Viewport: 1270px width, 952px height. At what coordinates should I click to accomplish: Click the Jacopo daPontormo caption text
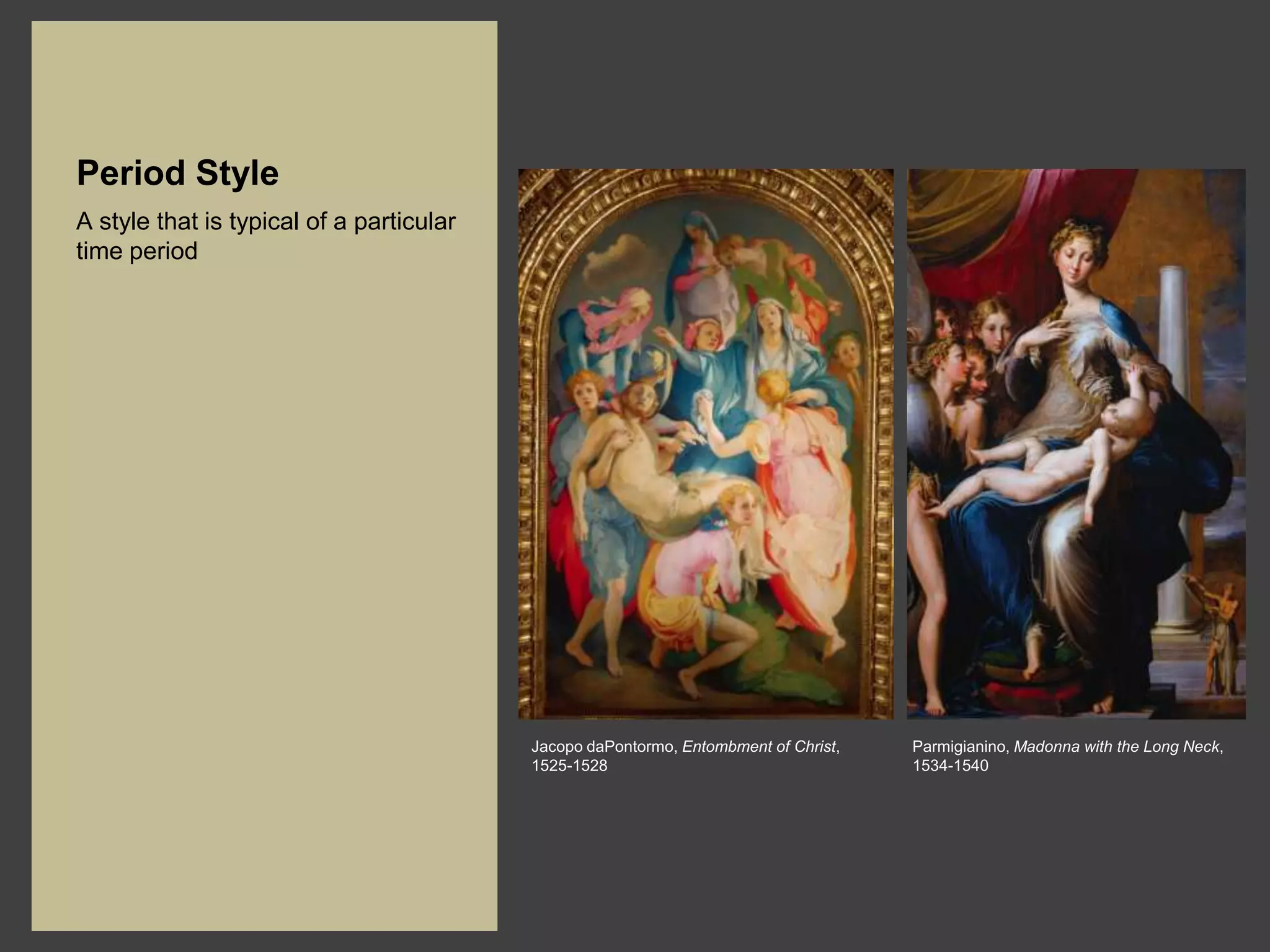685,756
